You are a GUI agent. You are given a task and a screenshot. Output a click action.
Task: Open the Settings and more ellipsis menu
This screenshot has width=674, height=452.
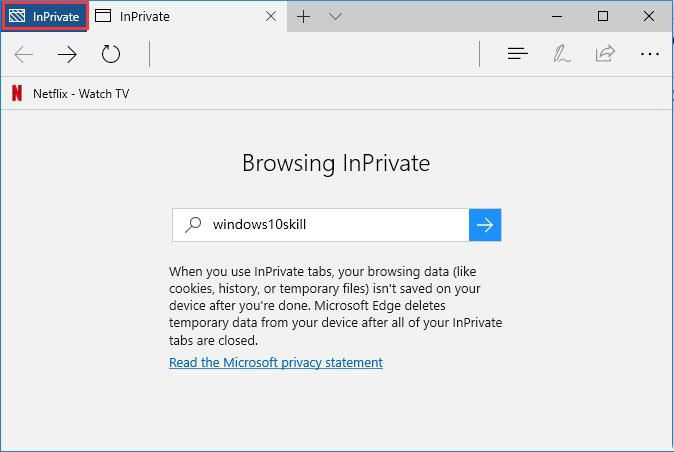pyautogui.click(x=649, y=54)
